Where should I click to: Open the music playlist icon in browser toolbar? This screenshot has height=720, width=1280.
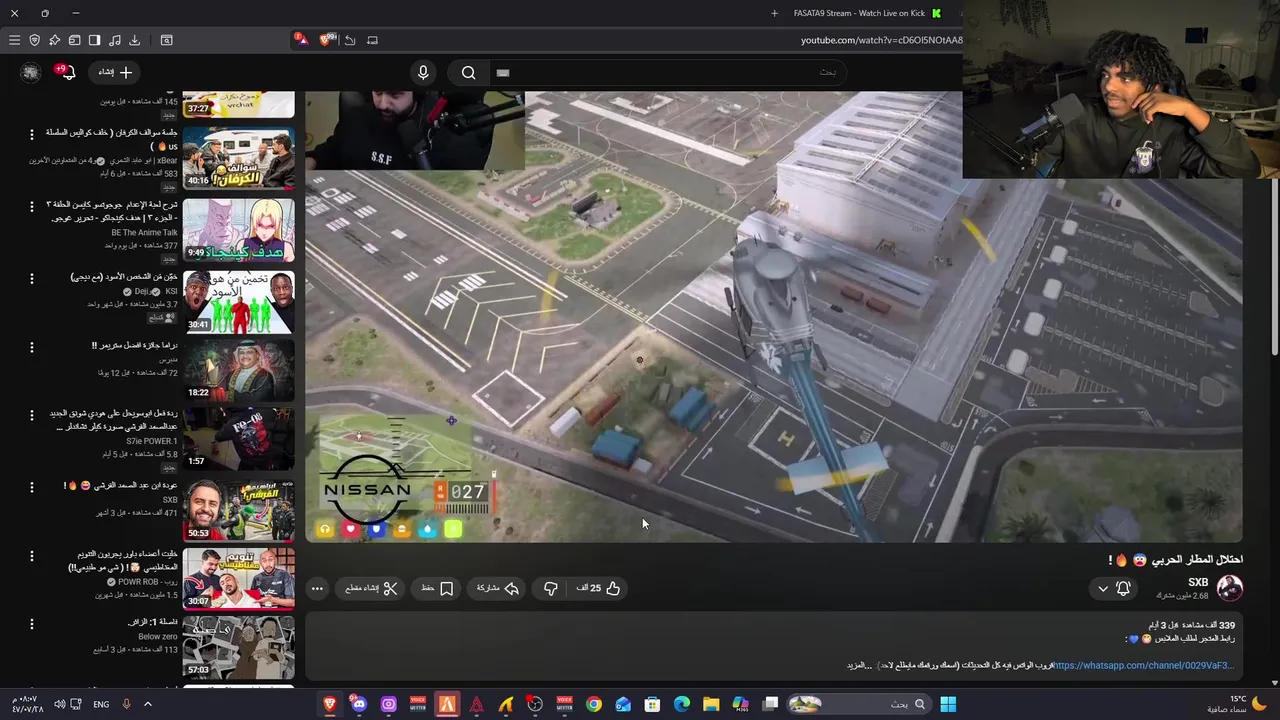pyautogui.click(x=114, y=40)
